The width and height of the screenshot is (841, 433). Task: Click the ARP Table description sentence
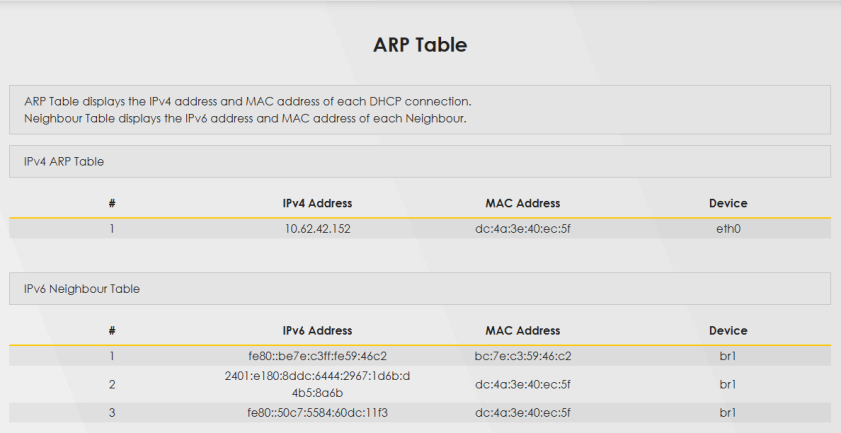coord(247,102)
